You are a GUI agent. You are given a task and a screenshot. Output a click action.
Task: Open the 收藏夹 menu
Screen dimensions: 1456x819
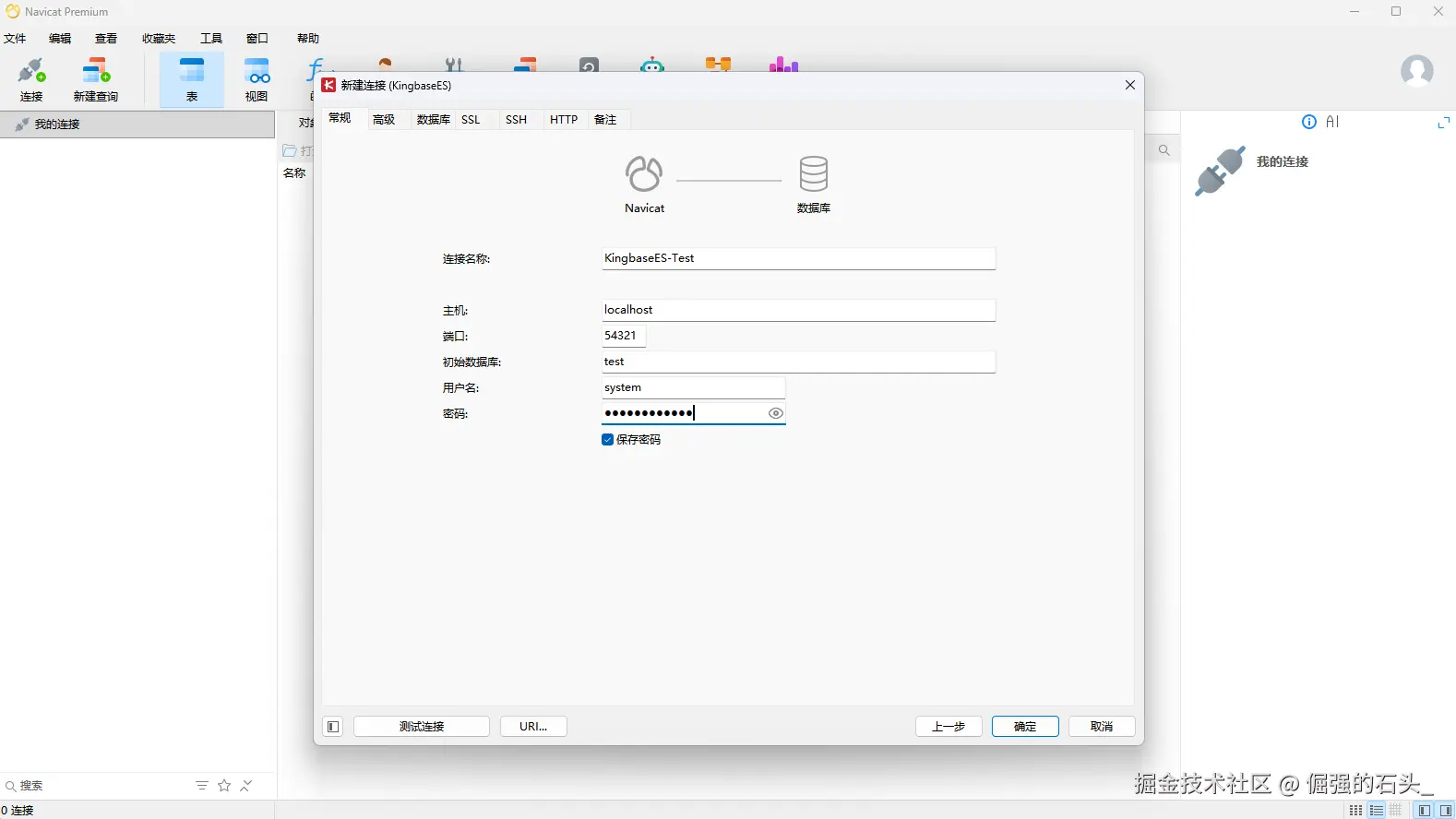tap(159, 39)
